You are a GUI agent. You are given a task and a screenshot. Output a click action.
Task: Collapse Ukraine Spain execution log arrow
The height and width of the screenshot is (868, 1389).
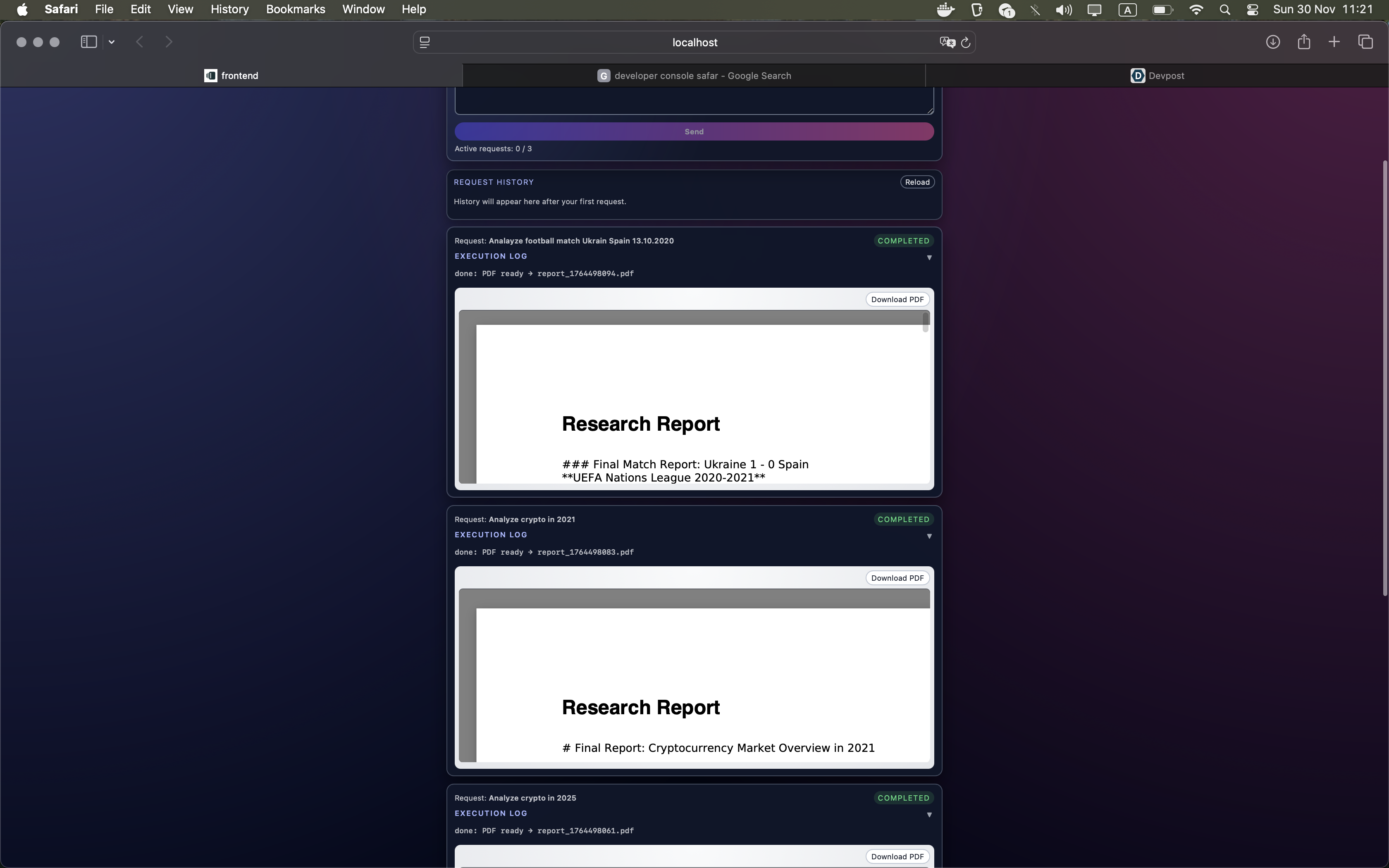(x=928, y=258)
